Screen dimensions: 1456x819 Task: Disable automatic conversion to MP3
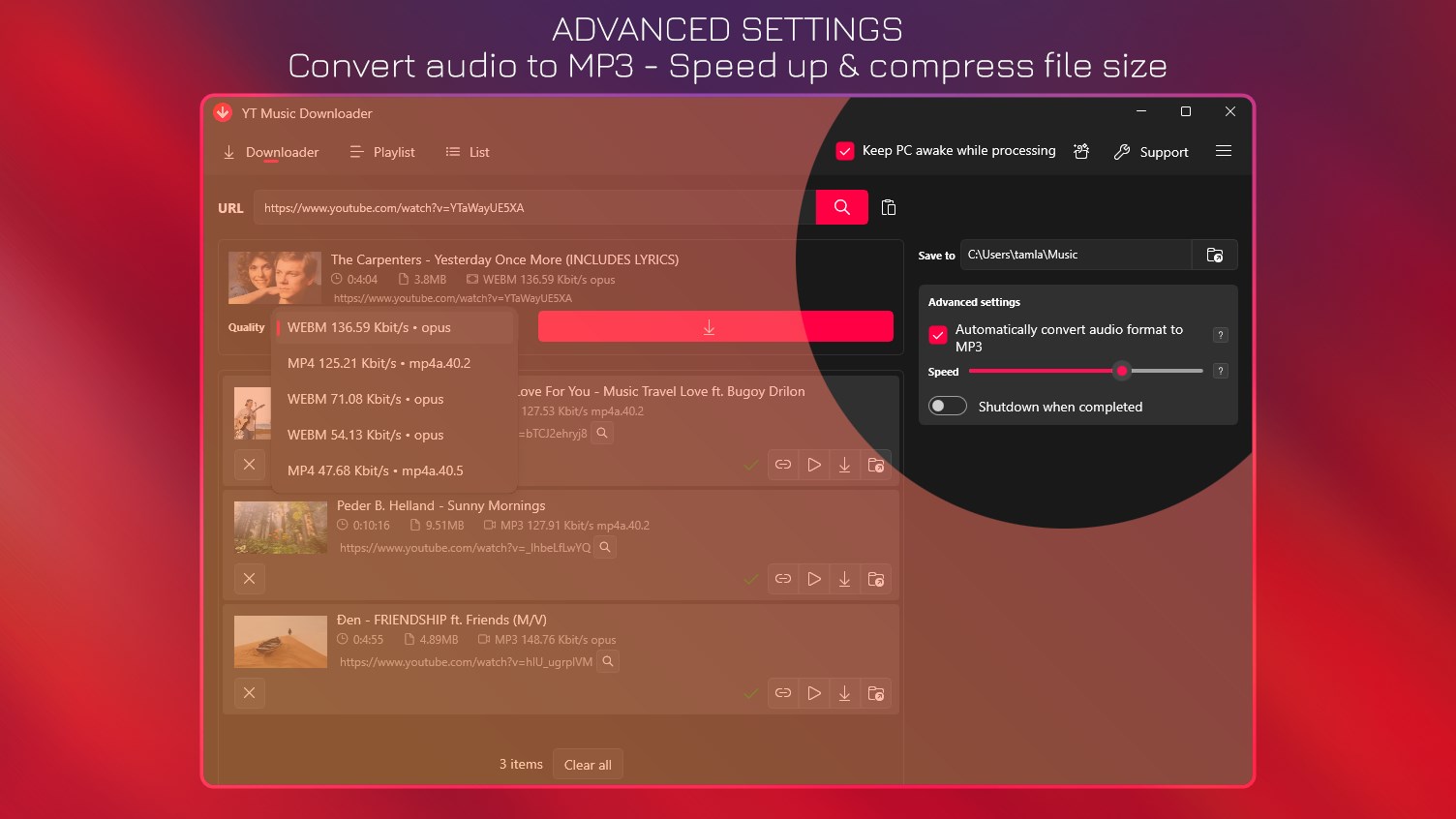tap(937, 335)
